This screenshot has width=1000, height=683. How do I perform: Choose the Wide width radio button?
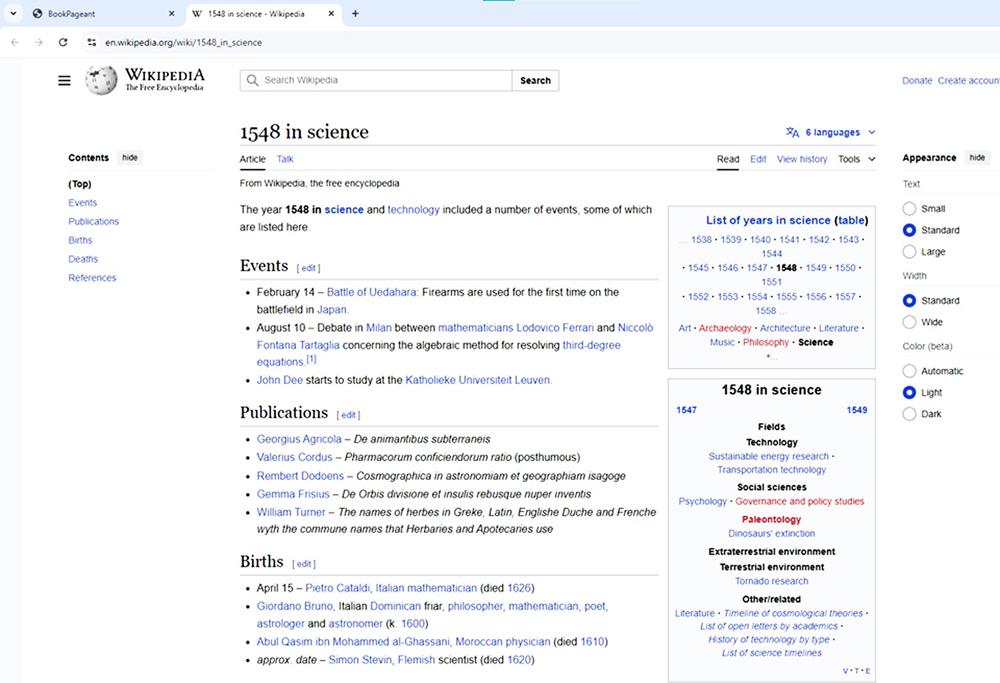tap(909, 322)
